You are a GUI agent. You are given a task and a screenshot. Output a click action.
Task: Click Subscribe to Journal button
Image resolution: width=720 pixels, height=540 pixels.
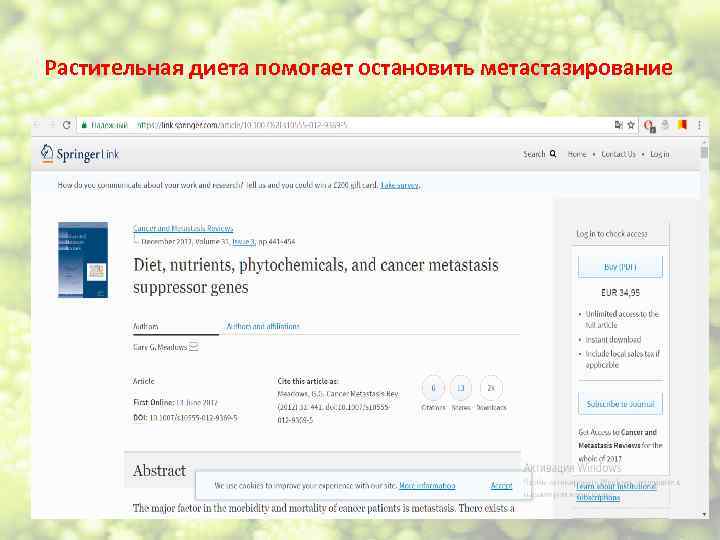(620, 404)
